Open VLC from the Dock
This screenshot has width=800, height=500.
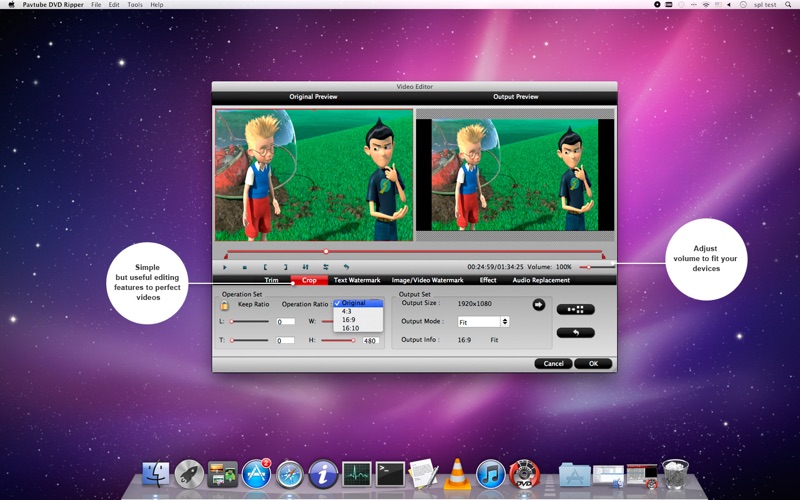(x=456, y=473)
